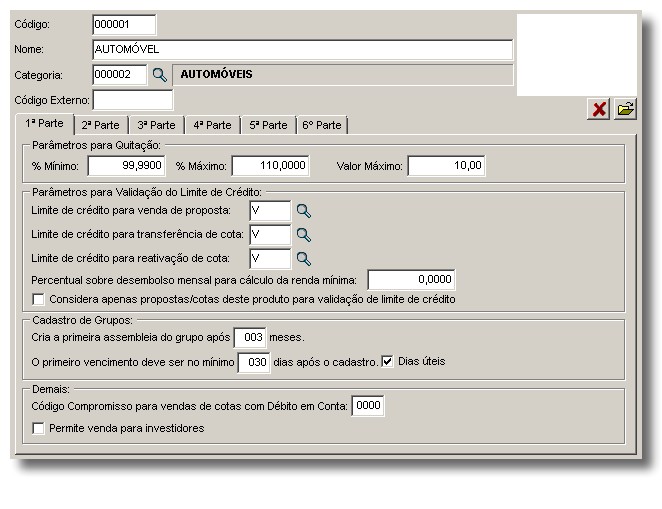Open image file with folder icon
Screen dimensions: 662x509
626,109
